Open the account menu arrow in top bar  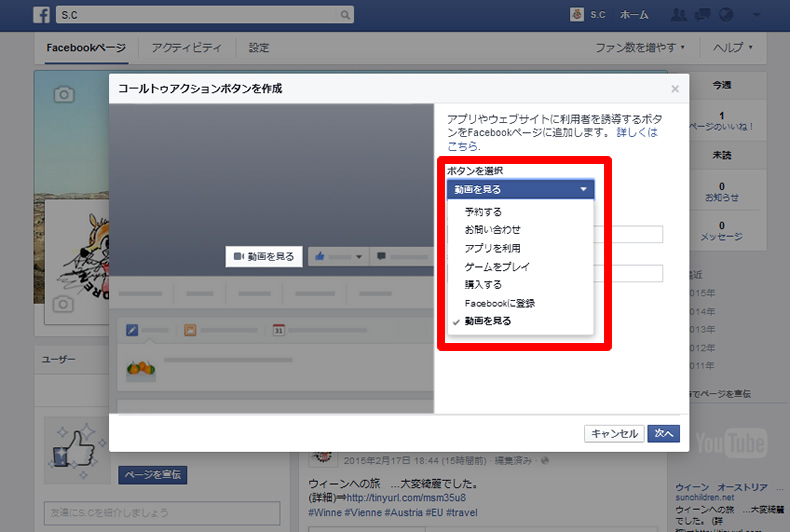click(x=756, y=15)
